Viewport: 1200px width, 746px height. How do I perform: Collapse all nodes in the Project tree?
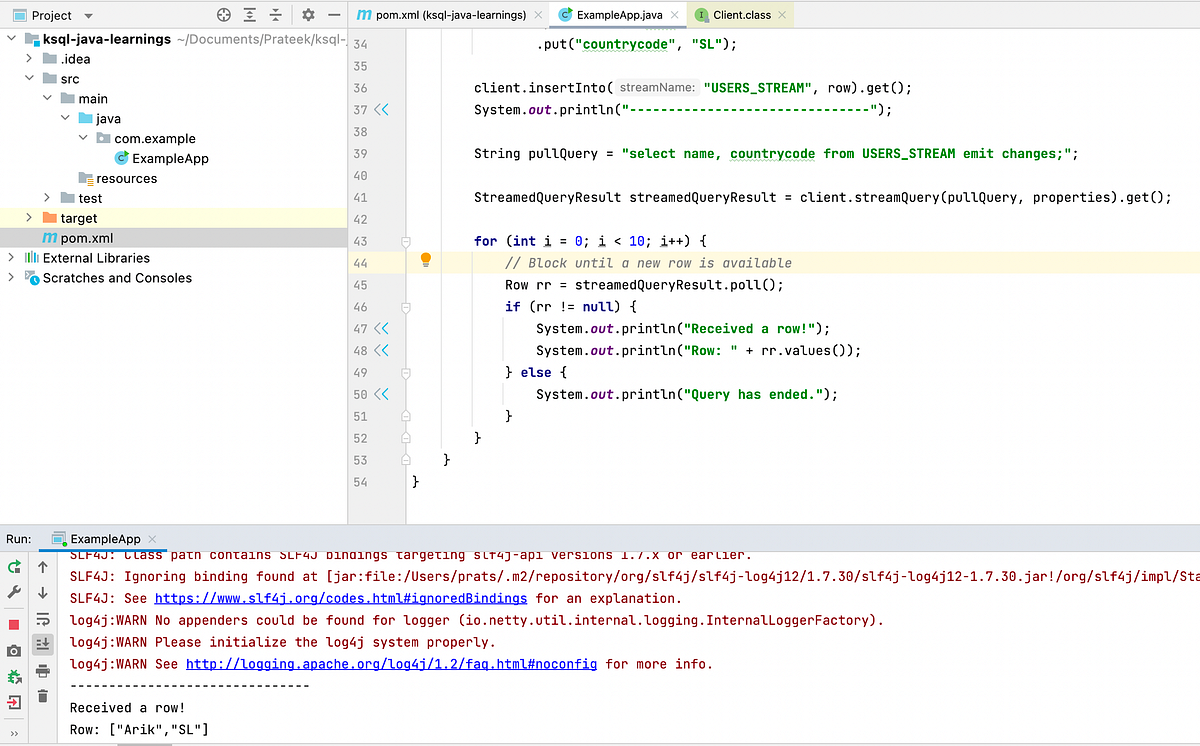276,16
